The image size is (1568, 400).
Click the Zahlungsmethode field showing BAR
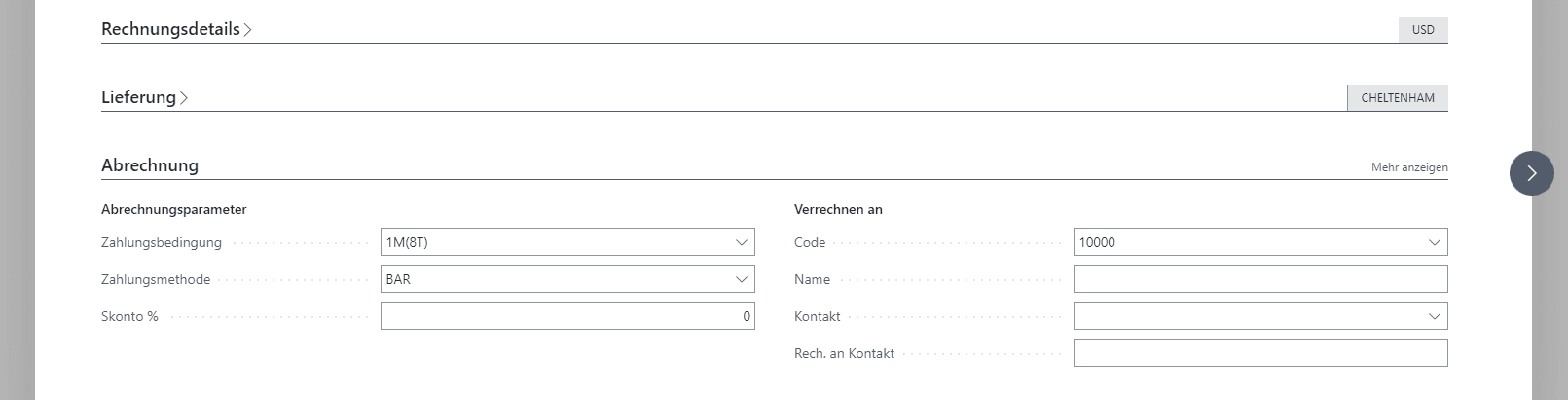pyautogui.click(x=555, y=279)
